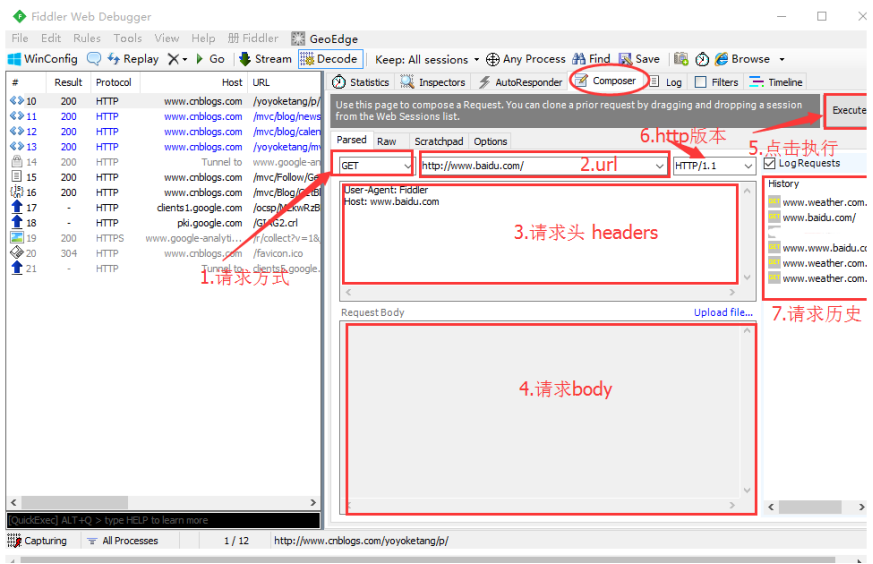Click inside the request headers box
This screenshot has height=564, width=873.
click(x=540, y=233)
